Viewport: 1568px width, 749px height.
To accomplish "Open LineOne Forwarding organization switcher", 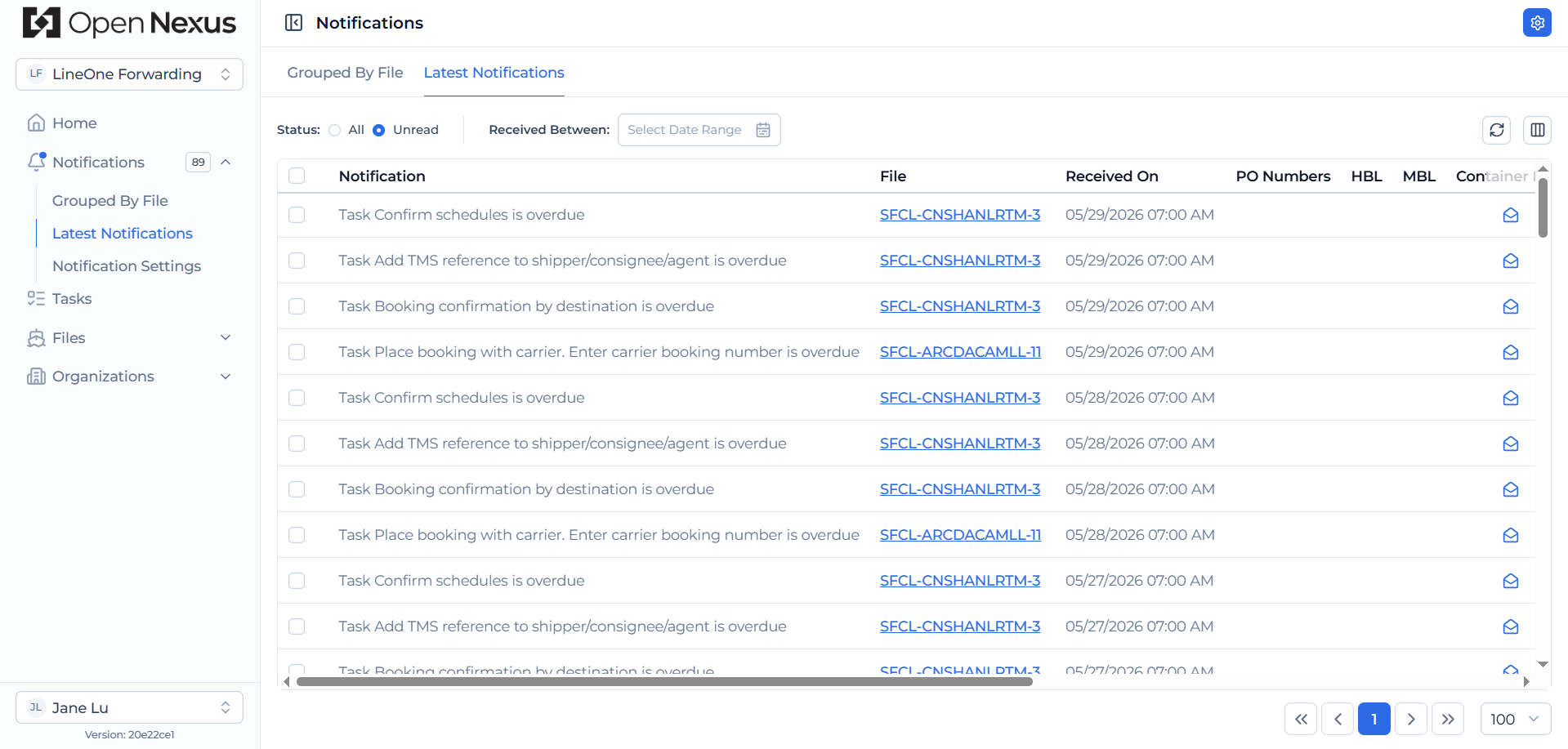I will [x=129, y=74].
